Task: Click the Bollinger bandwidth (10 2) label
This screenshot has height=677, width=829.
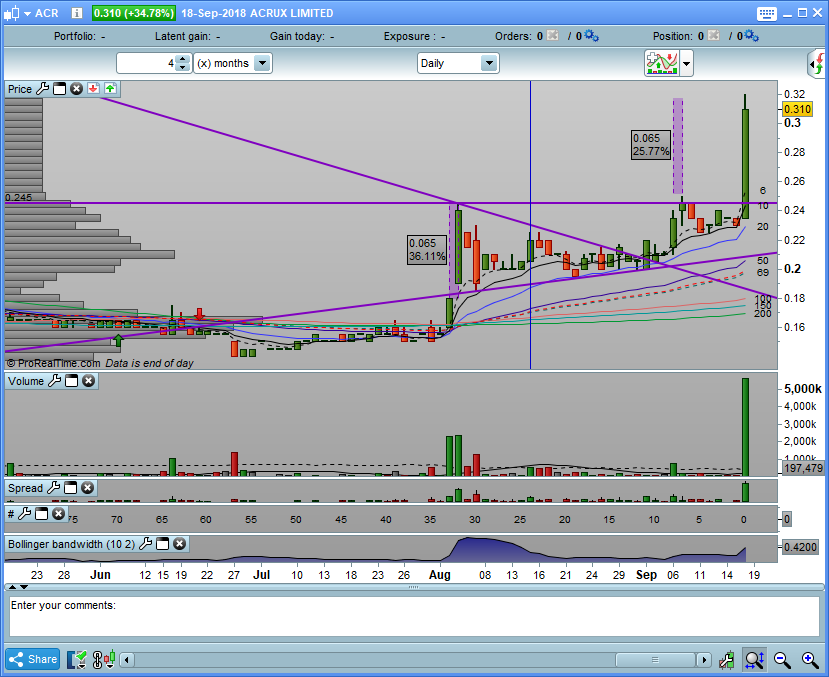Action: click(x=71, y=544)
